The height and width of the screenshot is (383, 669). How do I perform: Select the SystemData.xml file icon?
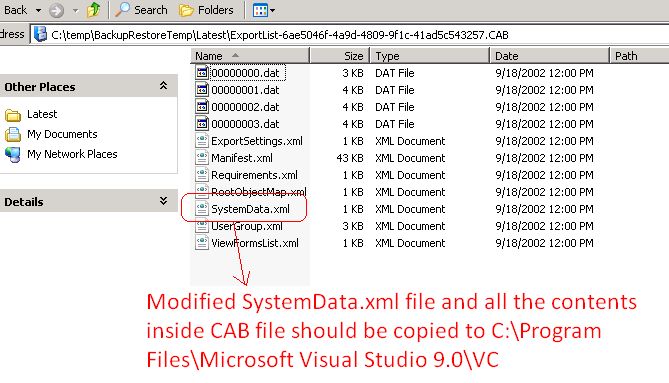coord(202,209)
